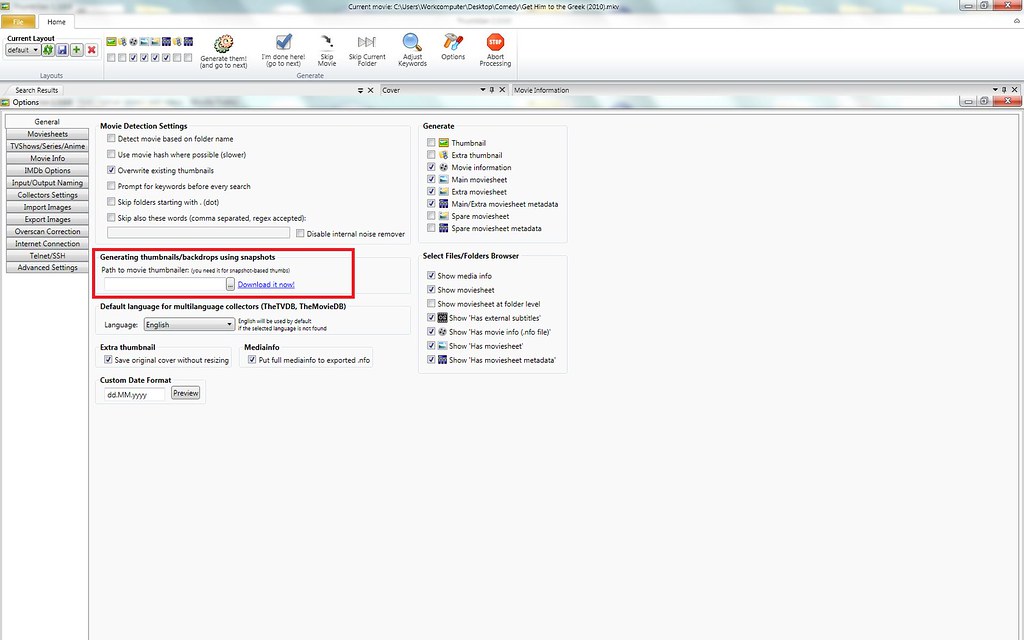
Task: Select the Search Results tab
Action: tap(37, 90)
